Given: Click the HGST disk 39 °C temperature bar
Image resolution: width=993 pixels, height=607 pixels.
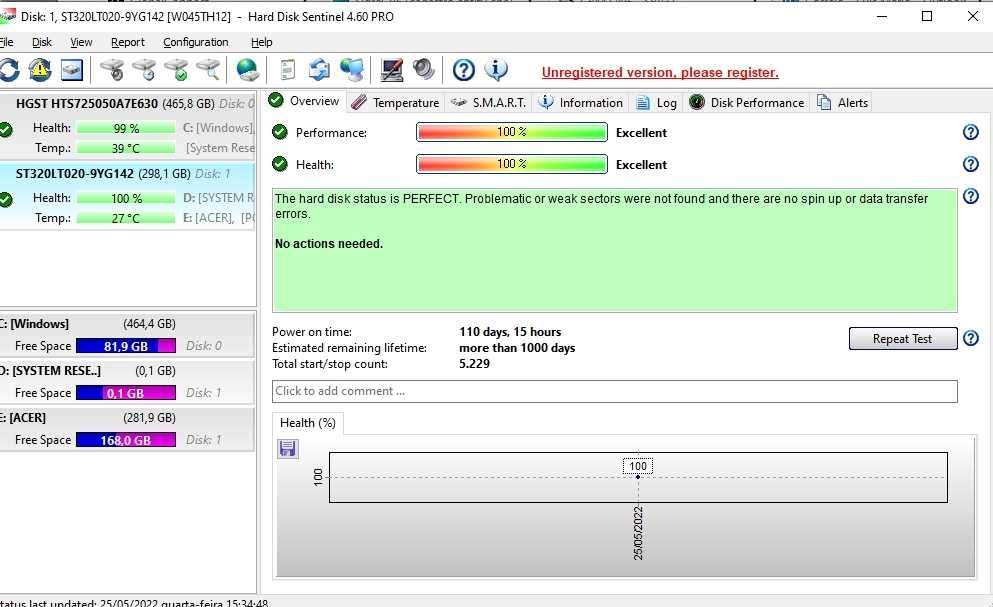Looking at the screenshot, I should [x=125, y=148].
